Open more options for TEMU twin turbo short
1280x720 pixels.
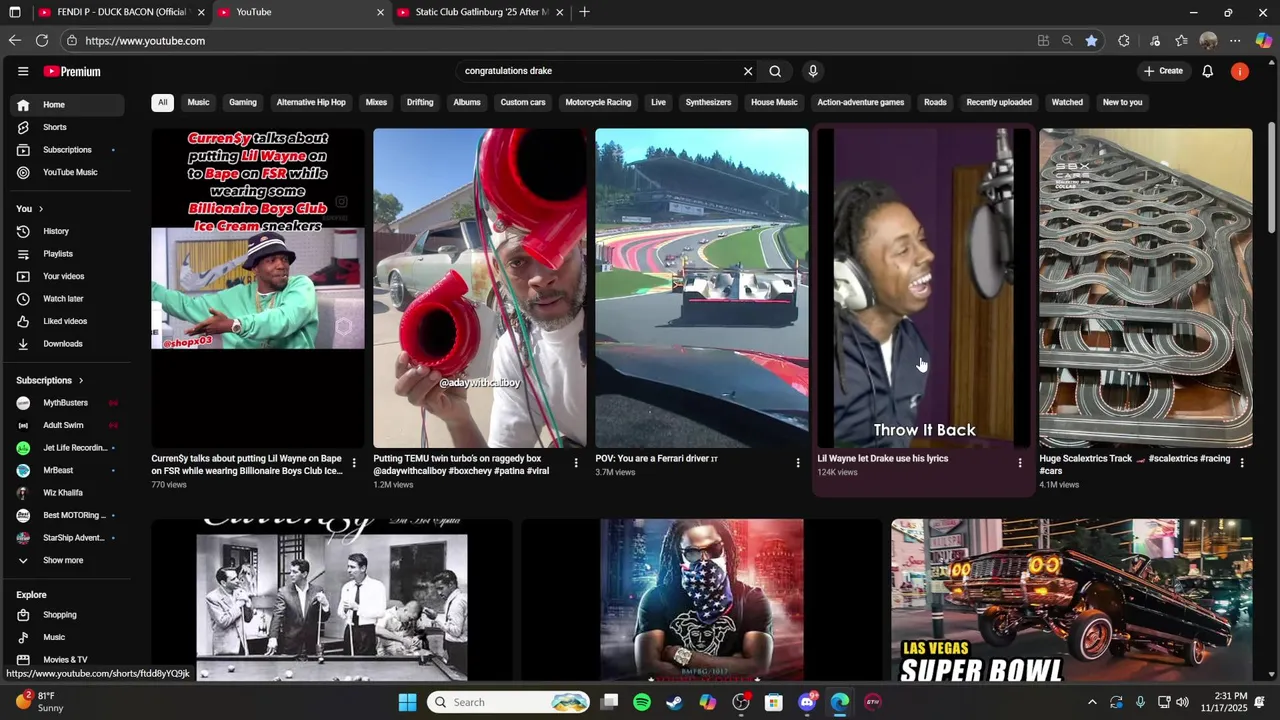click(x=576, y=463)
